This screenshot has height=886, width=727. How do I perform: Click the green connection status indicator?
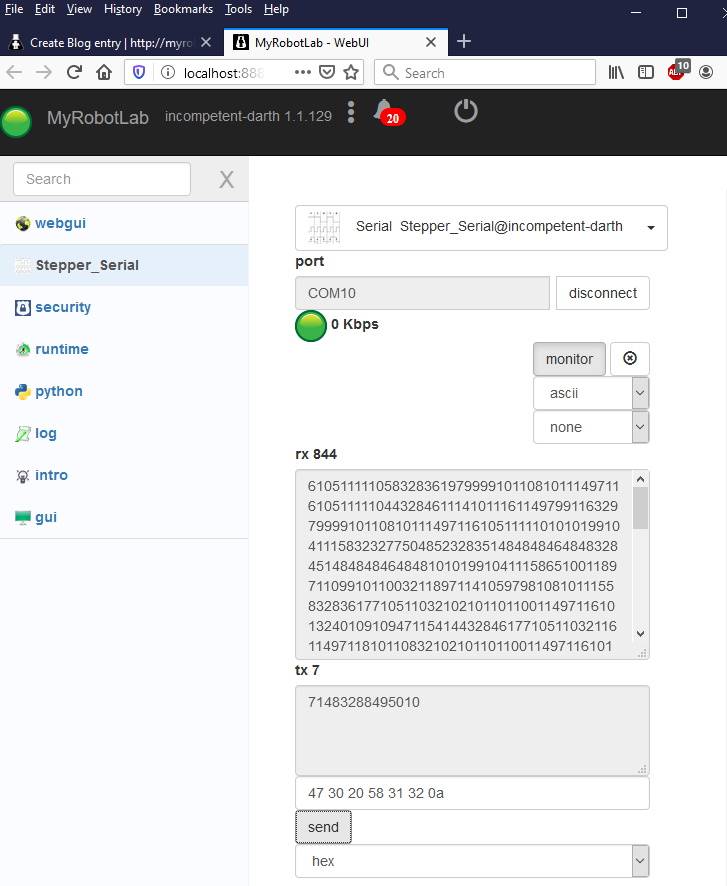click(311, 326)
